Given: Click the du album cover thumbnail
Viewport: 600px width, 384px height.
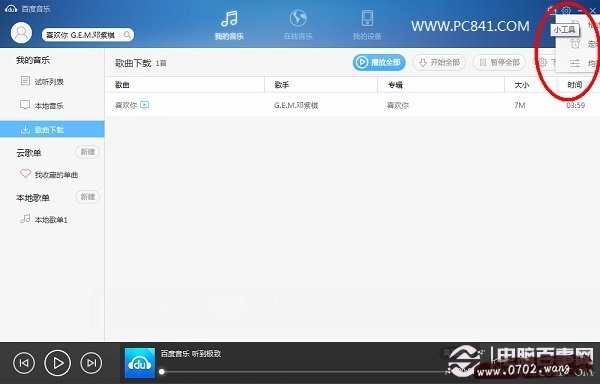Looking at the screenshot, I should tap(140, 363).
